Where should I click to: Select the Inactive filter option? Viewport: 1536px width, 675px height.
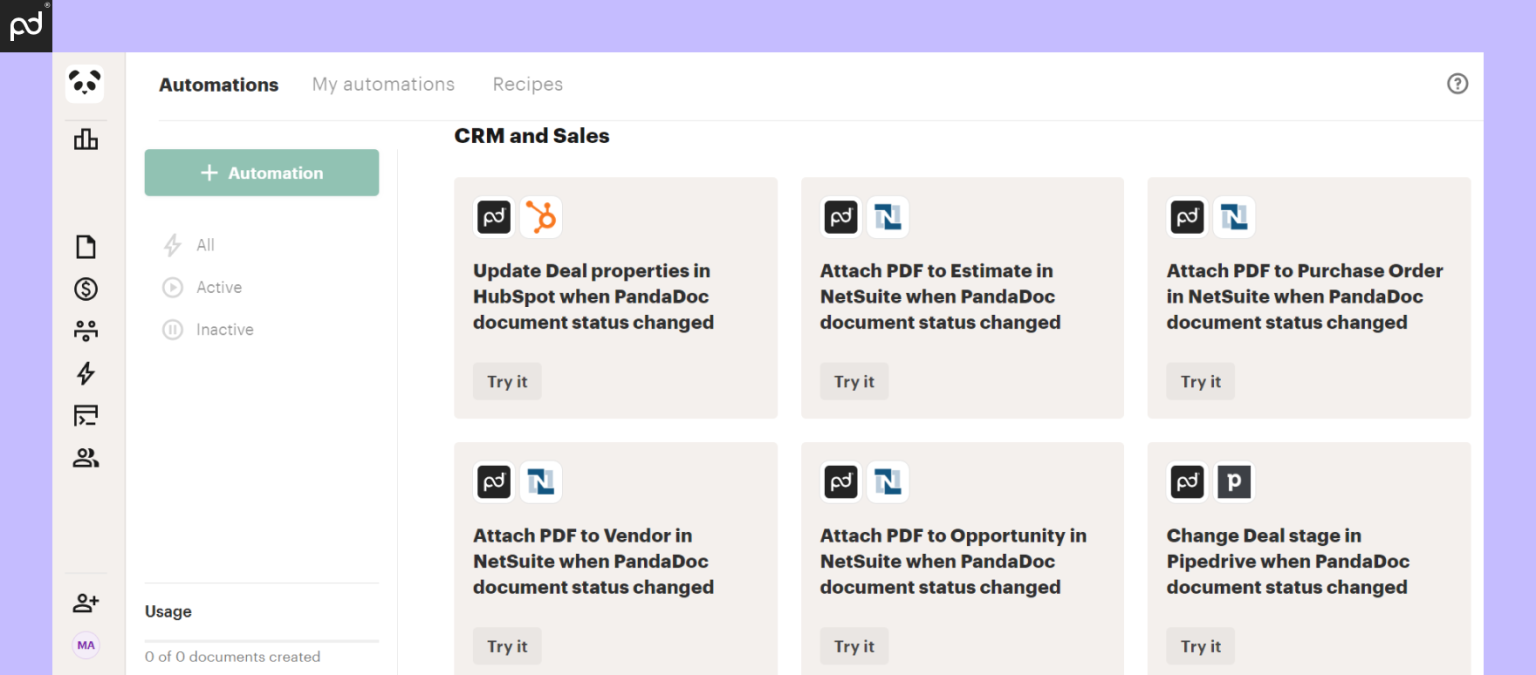tap(224, 329)
